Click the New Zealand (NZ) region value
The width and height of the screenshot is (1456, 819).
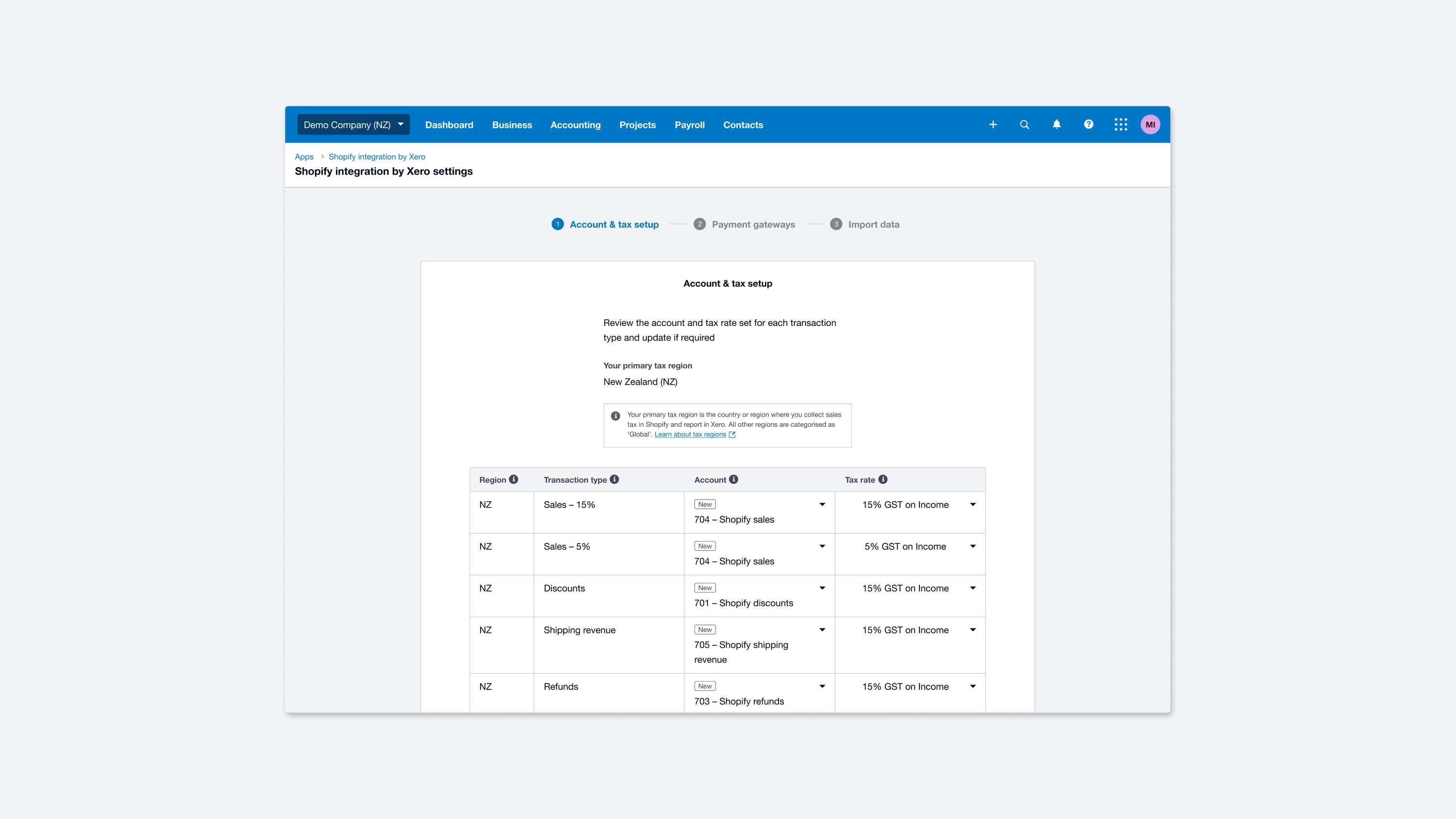640,382
